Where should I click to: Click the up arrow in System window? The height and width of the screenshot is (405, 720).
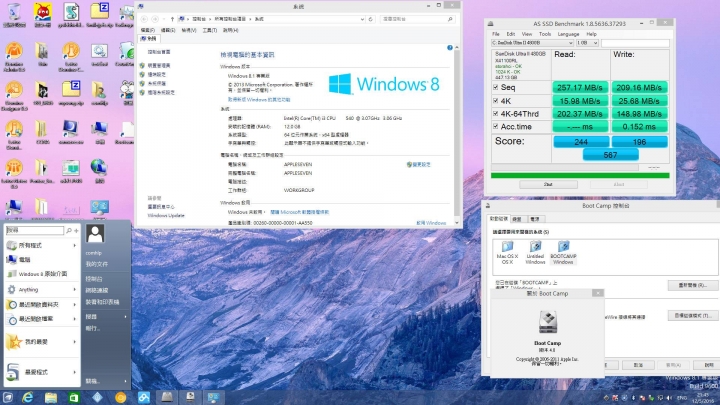tap(172, 19)
